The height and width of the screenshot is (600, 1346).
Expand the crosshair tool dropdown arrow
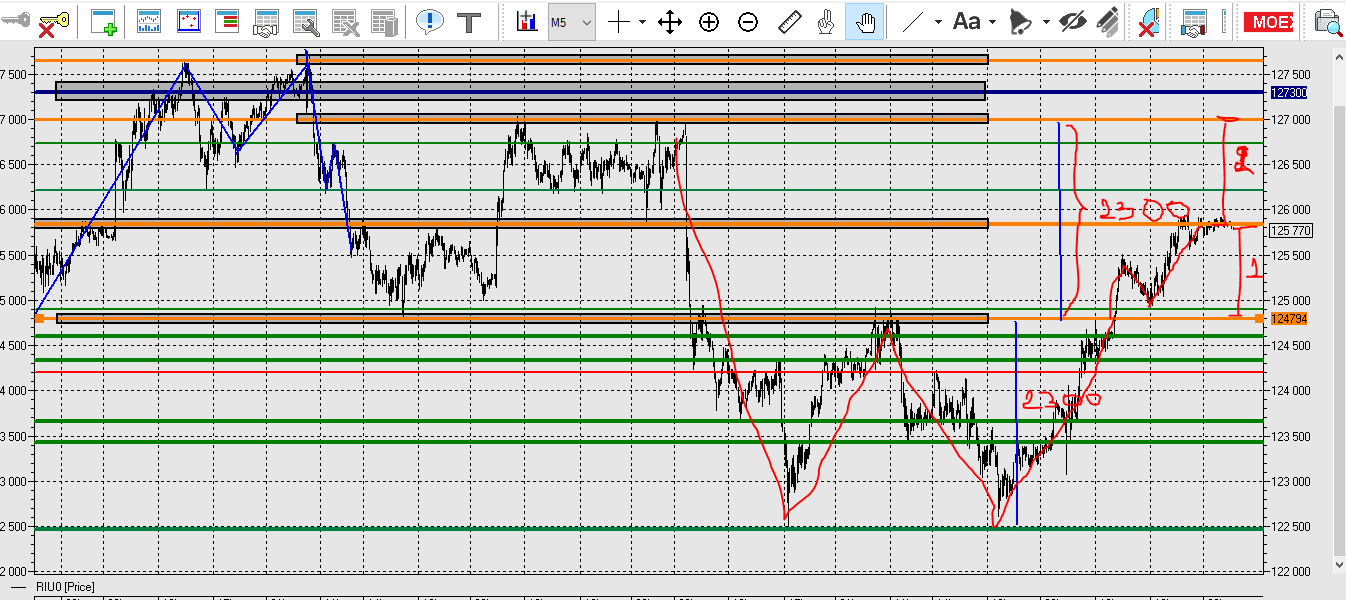tap(642, 21)
